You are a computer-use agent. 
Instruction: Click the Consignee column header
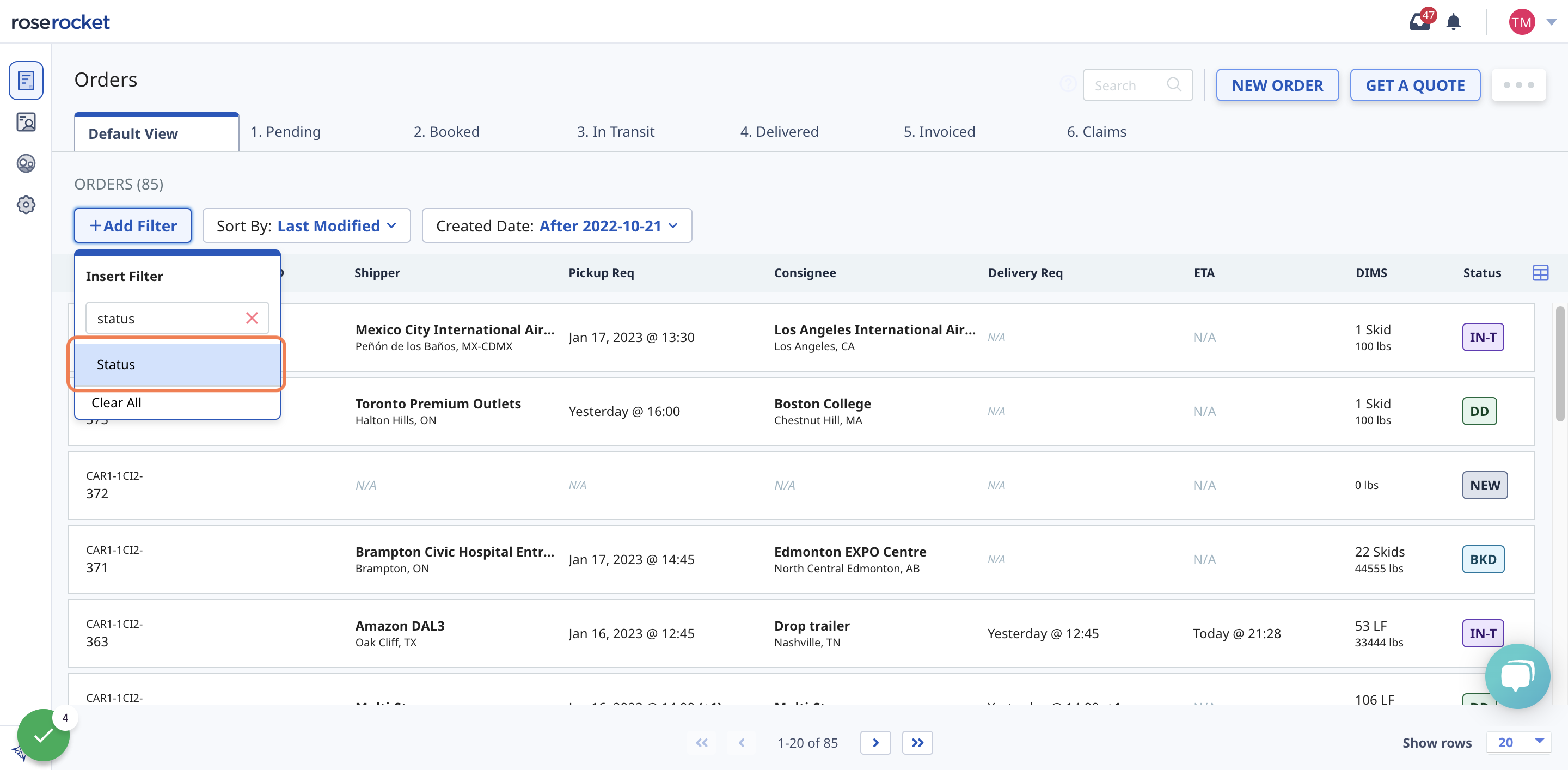[805, 273]
